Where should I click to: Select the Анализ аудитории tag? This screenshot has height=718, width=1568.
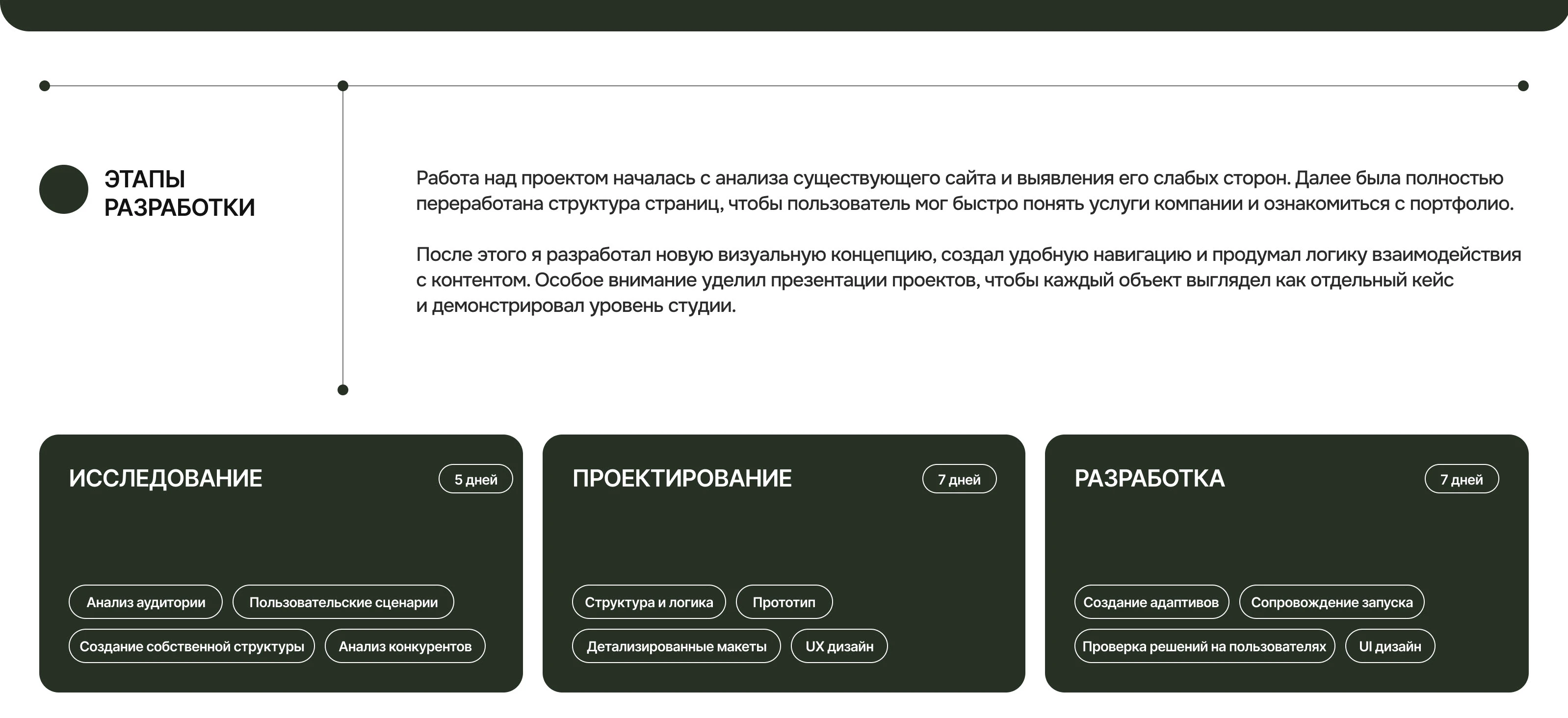pyautogui.click(x=146, y=602)
